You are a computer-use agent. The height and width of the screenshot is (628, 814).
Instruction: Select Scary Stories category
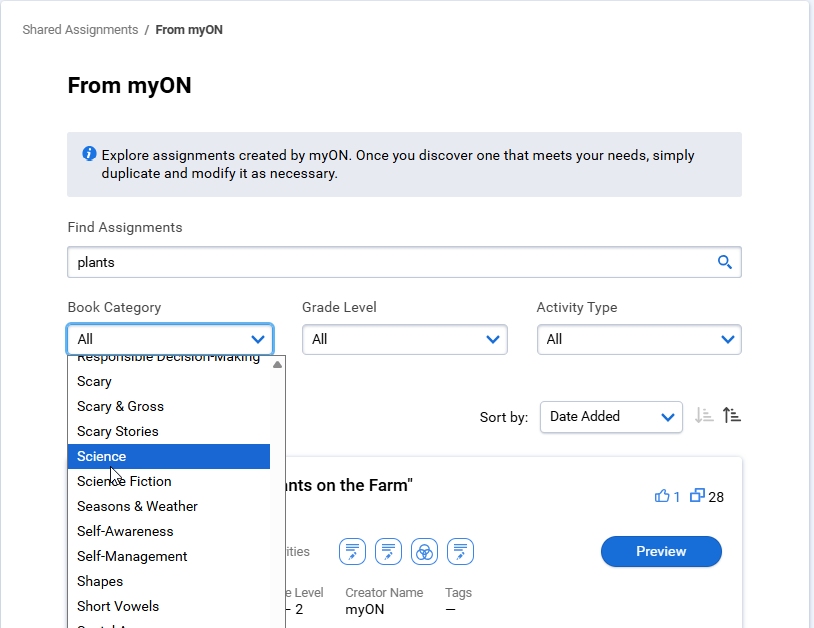[169, 431]
